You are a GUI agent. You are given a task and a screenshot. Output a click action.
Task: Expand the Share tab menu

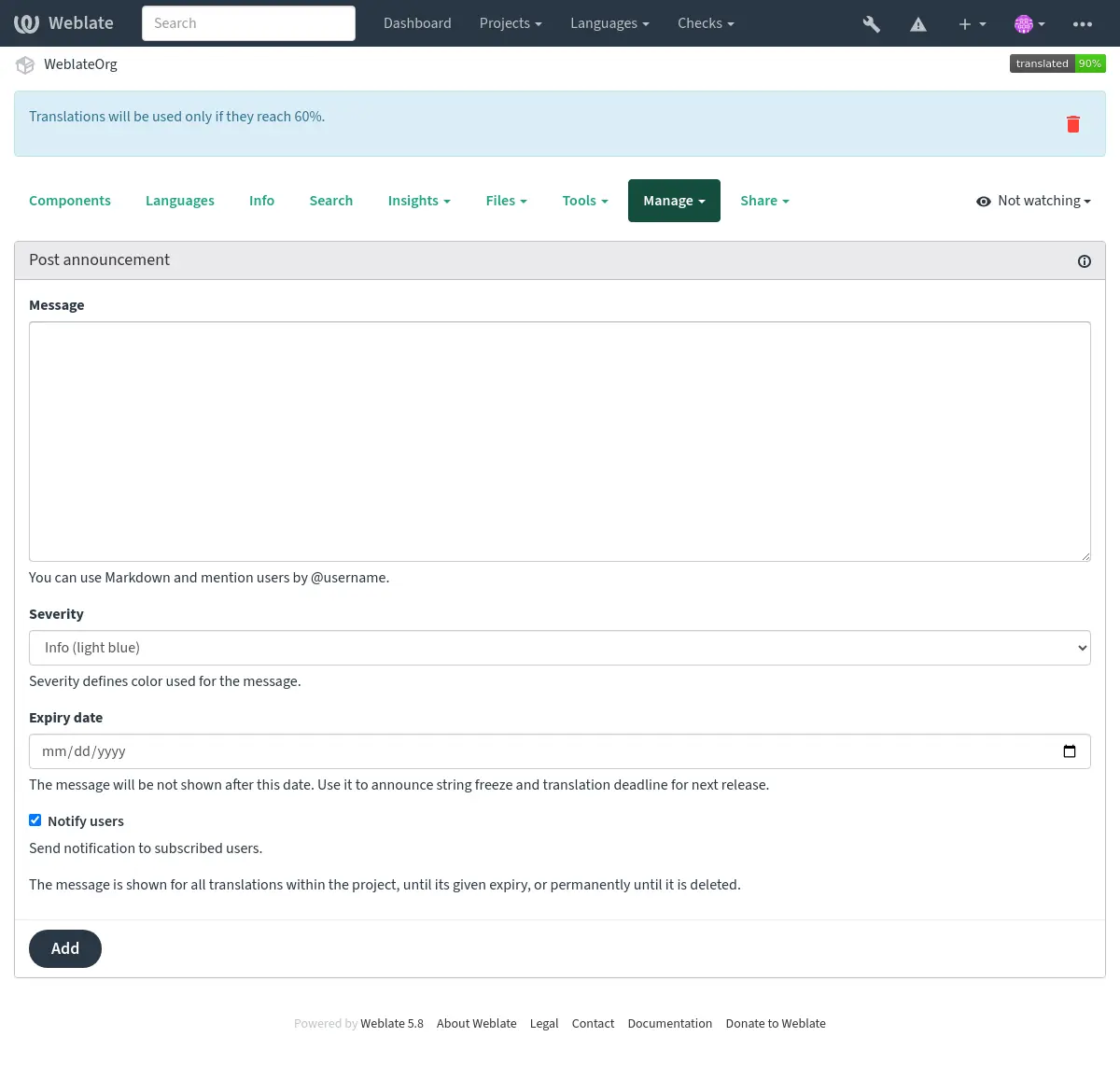[x=764, y=201]
